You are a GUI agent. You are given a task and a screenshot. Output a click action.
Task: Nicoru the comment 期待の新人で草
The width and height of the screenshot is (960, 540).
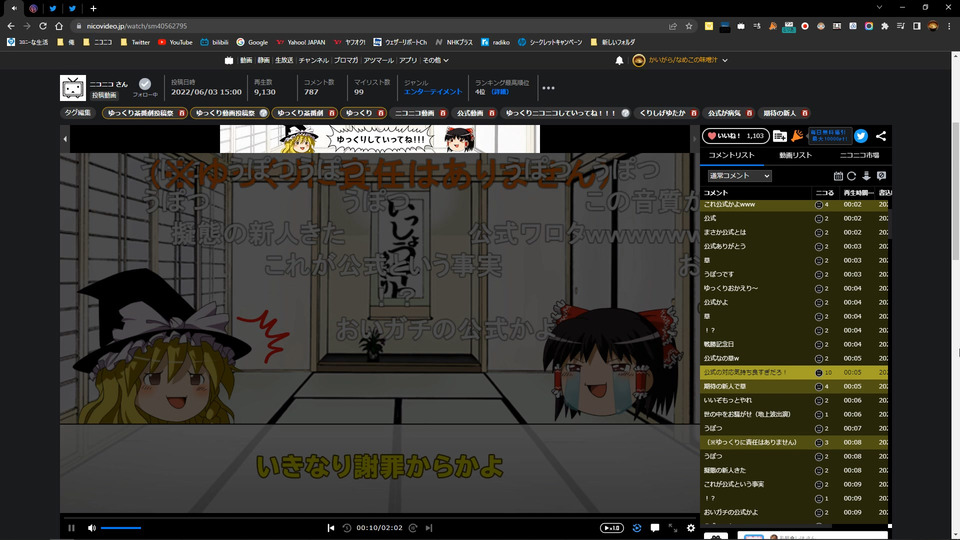819,387
